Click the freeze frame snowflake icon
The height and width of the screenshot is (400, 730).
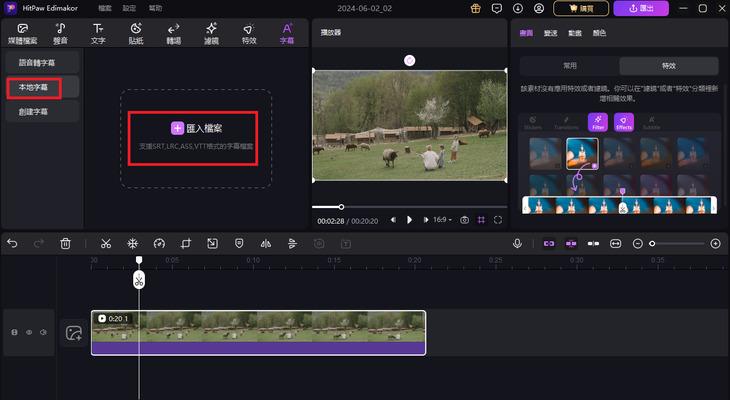click(132, 243)
